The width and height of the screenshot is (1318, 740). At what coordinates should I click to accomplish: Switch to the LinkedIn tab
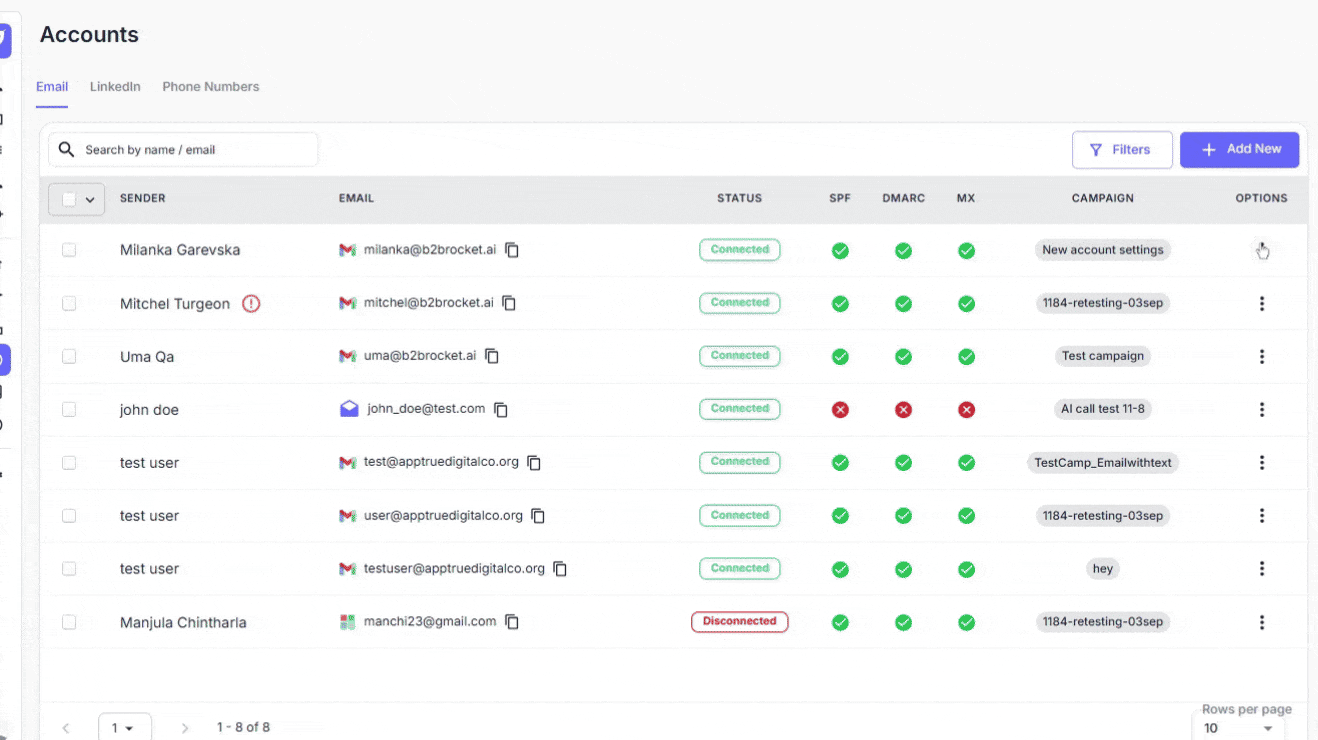[x=115, y=87]
